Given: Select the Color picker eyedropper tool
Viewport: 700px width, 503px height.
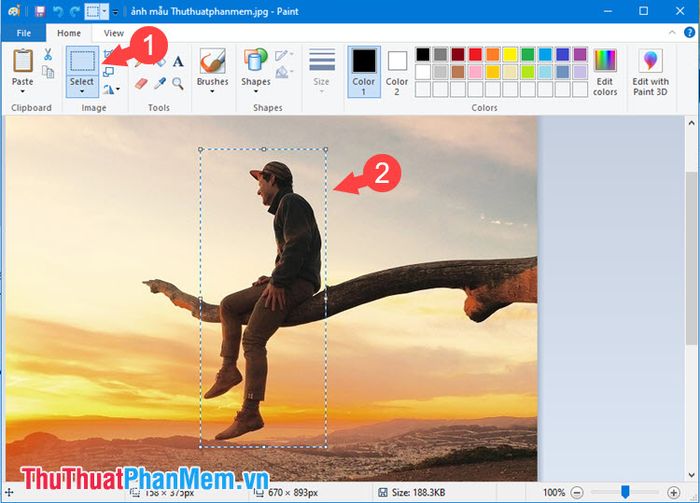Looking at the screenshot, I should [x=160, y=83].
